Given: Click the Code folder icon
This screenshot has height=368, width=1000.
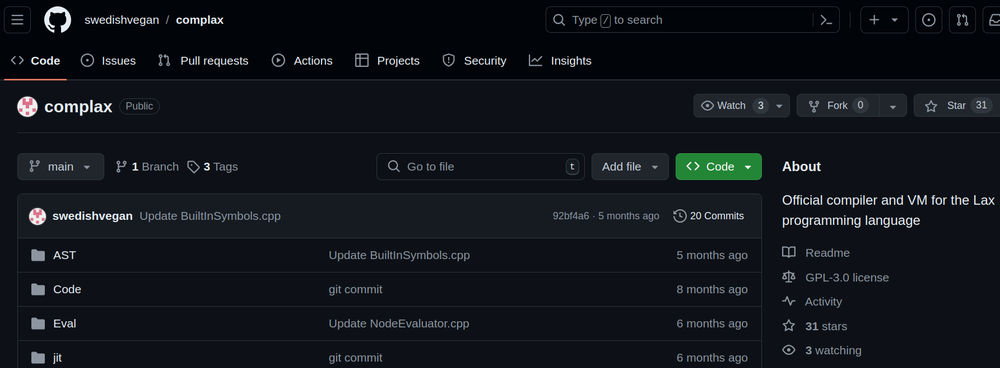Looking at the screenshot, I should (38, 290).
